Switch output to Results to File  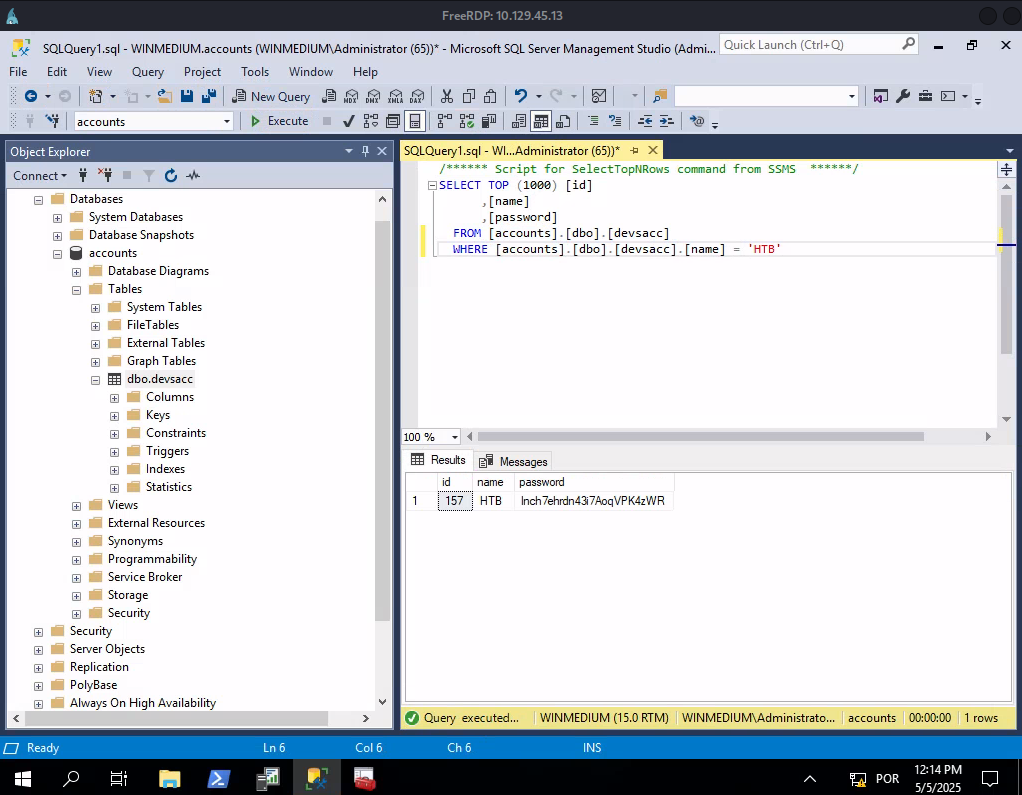click(563, 121)
